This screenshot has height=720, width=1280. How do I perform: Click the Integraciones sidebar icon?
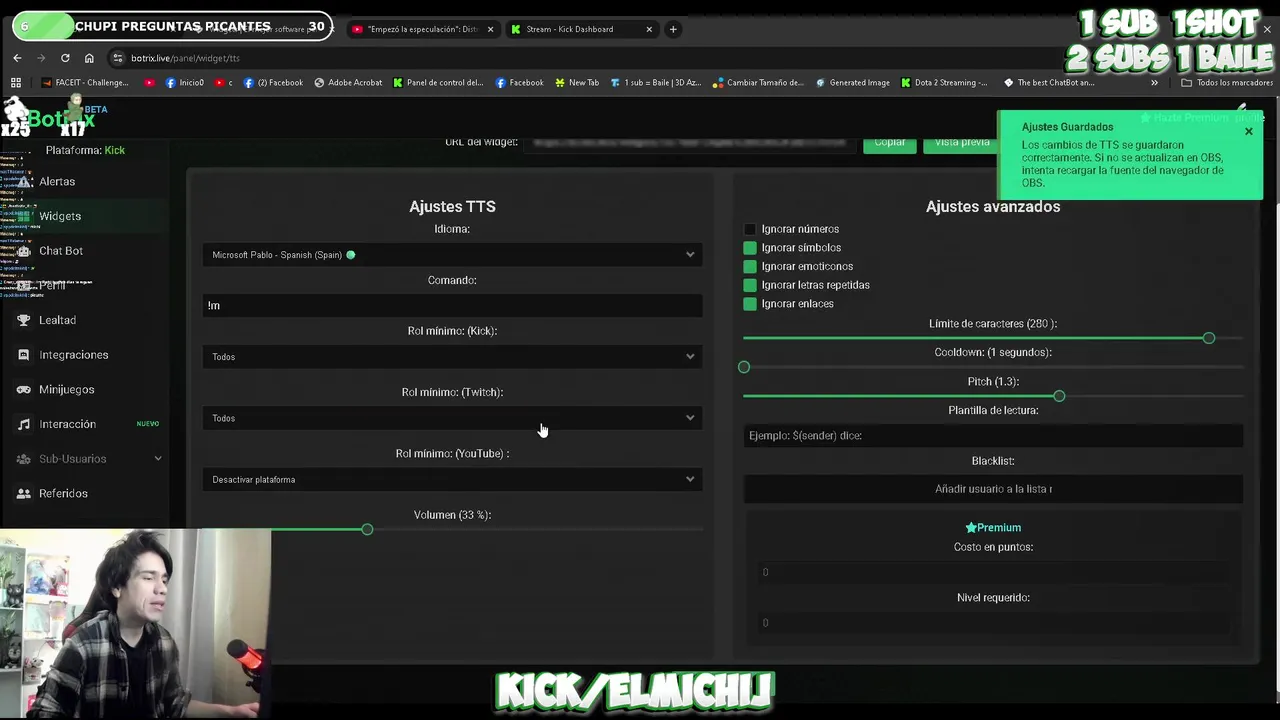[x=24, y=355]
